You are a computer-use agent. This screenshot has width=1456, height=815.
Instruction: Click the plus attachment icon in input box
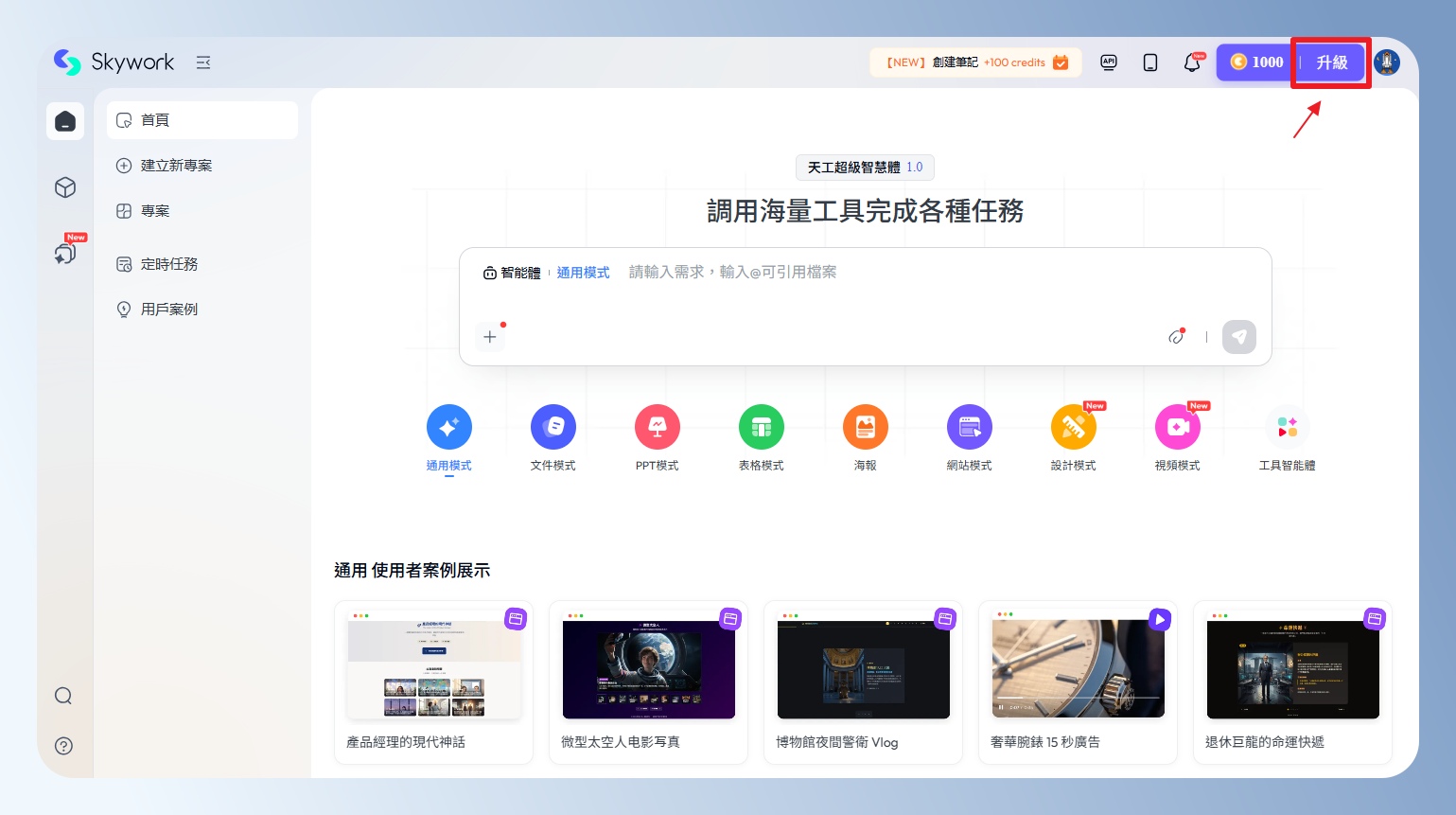(490, 337)
